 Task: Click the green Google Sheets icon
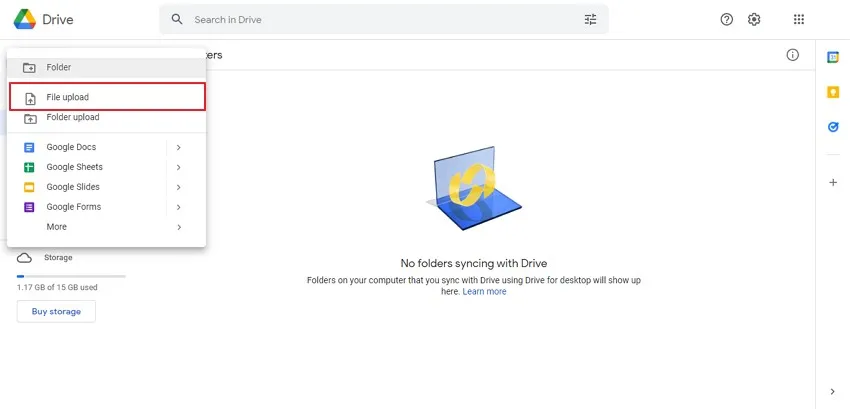(29, 168)
